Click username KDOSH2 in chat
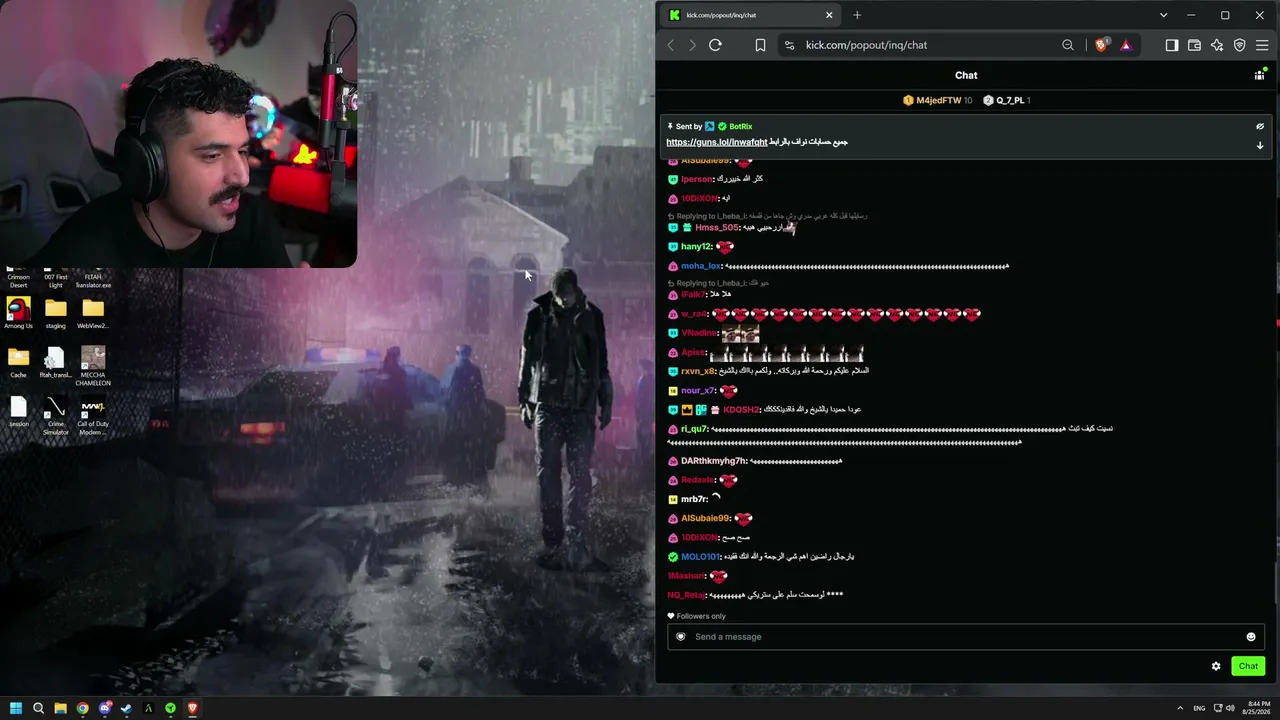1280x720 pixels. (x=741, y=410)
